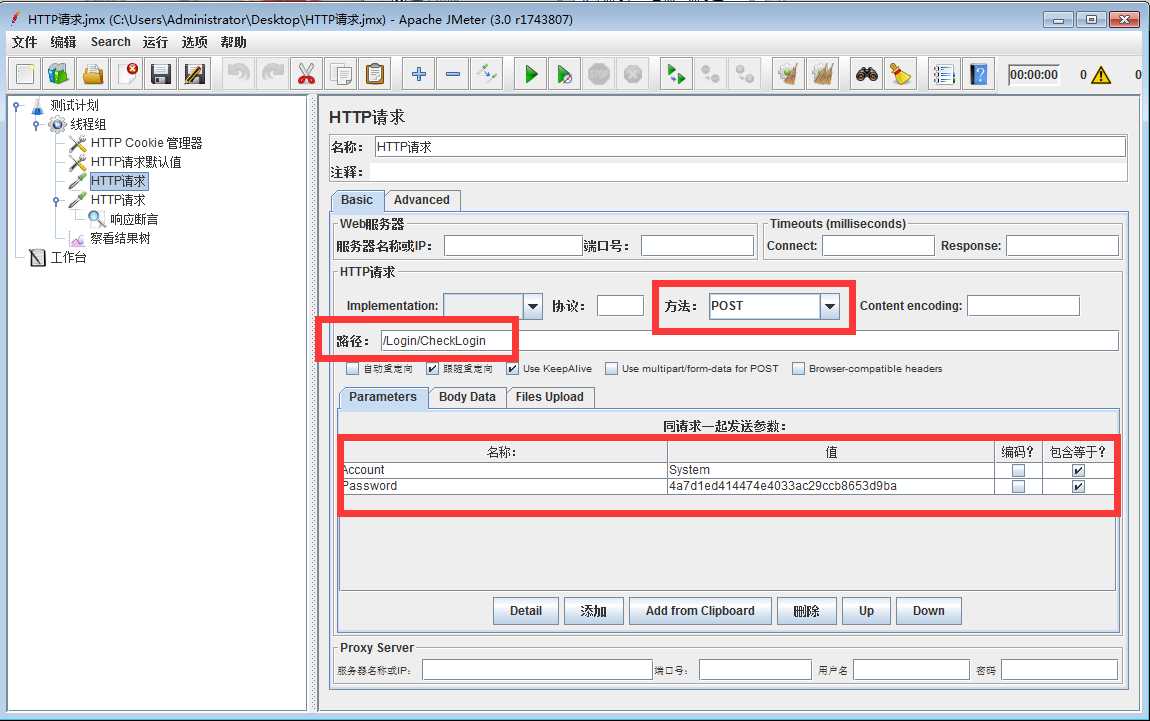Select HTTP Cookie 管理器 in tree

pos(146,143)
